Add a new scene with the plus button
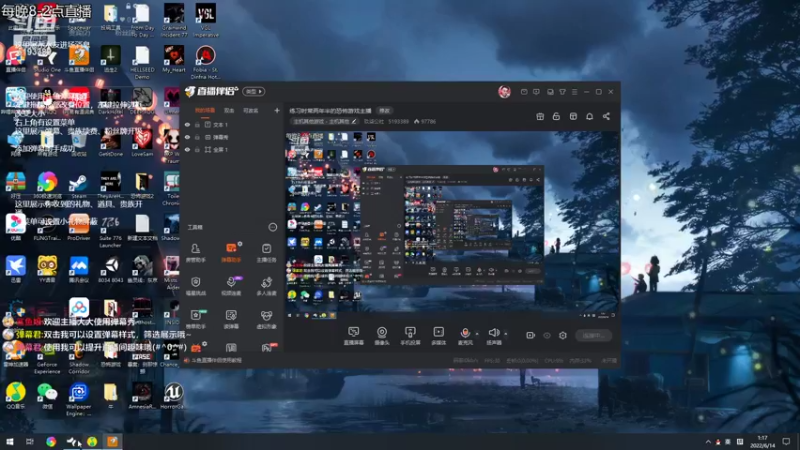This screenshot has height=450, width=800. [x=277, y=110]
